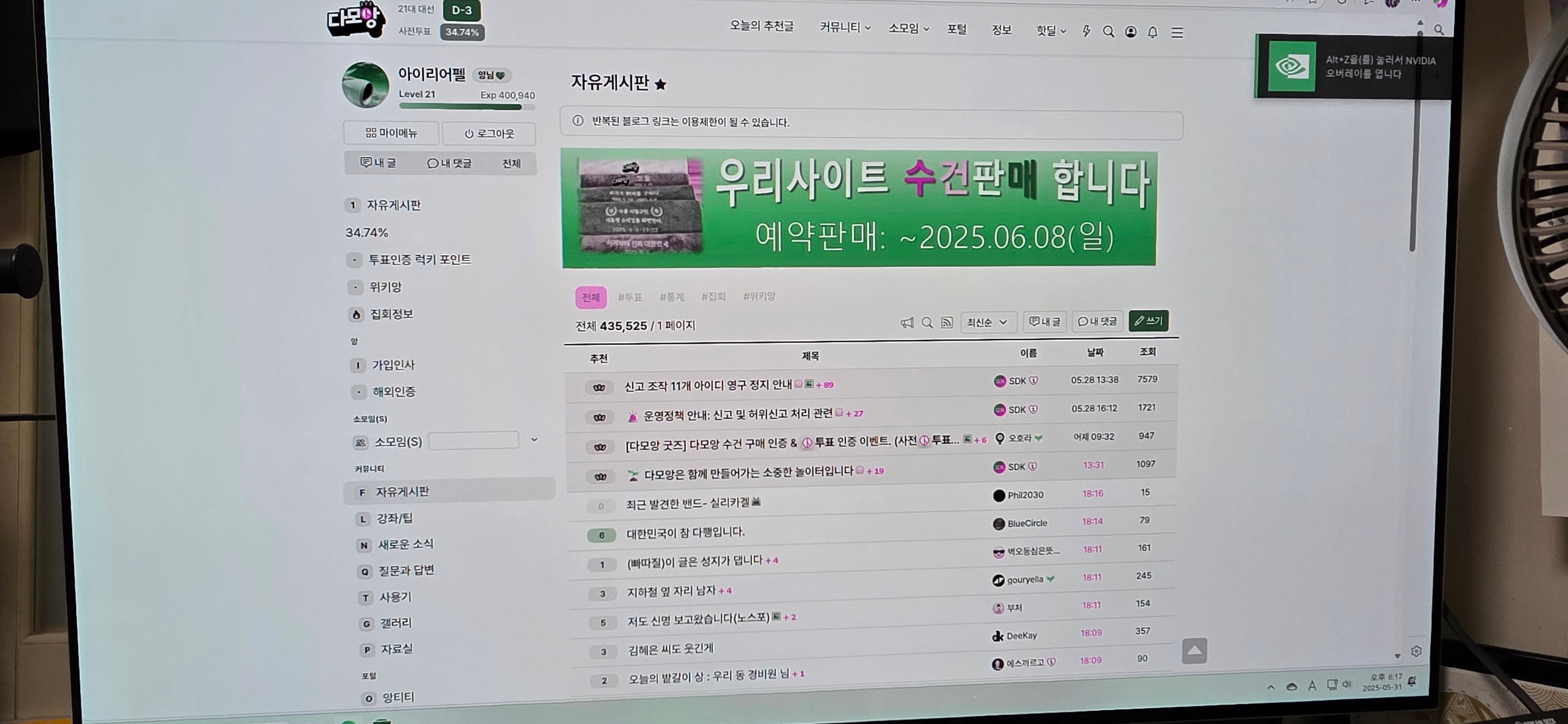1568x724 pixels.
Task: Open 가입인사 sidebar link
Action: pos(393,365)
